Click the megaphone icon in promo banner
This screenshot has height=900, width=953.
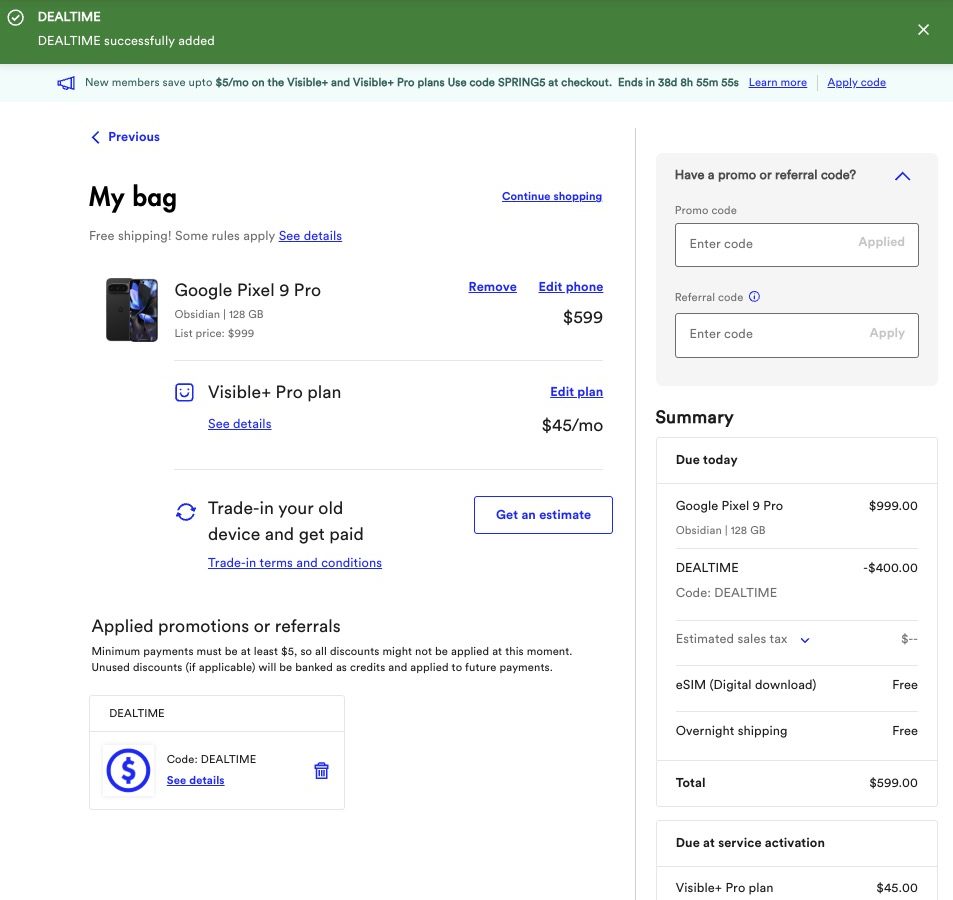click(66, 83)
